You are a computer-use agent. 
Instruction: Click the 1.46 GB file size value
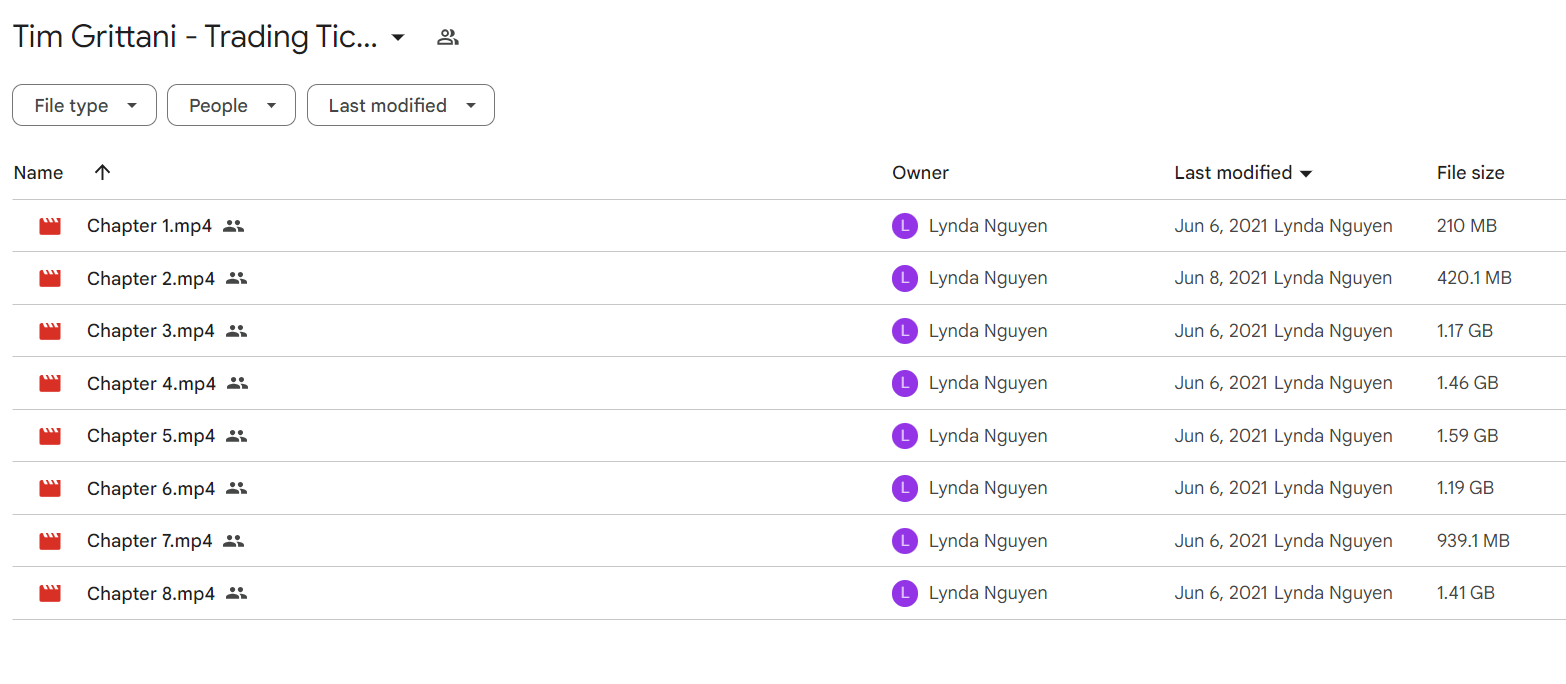pos(1467,383)
